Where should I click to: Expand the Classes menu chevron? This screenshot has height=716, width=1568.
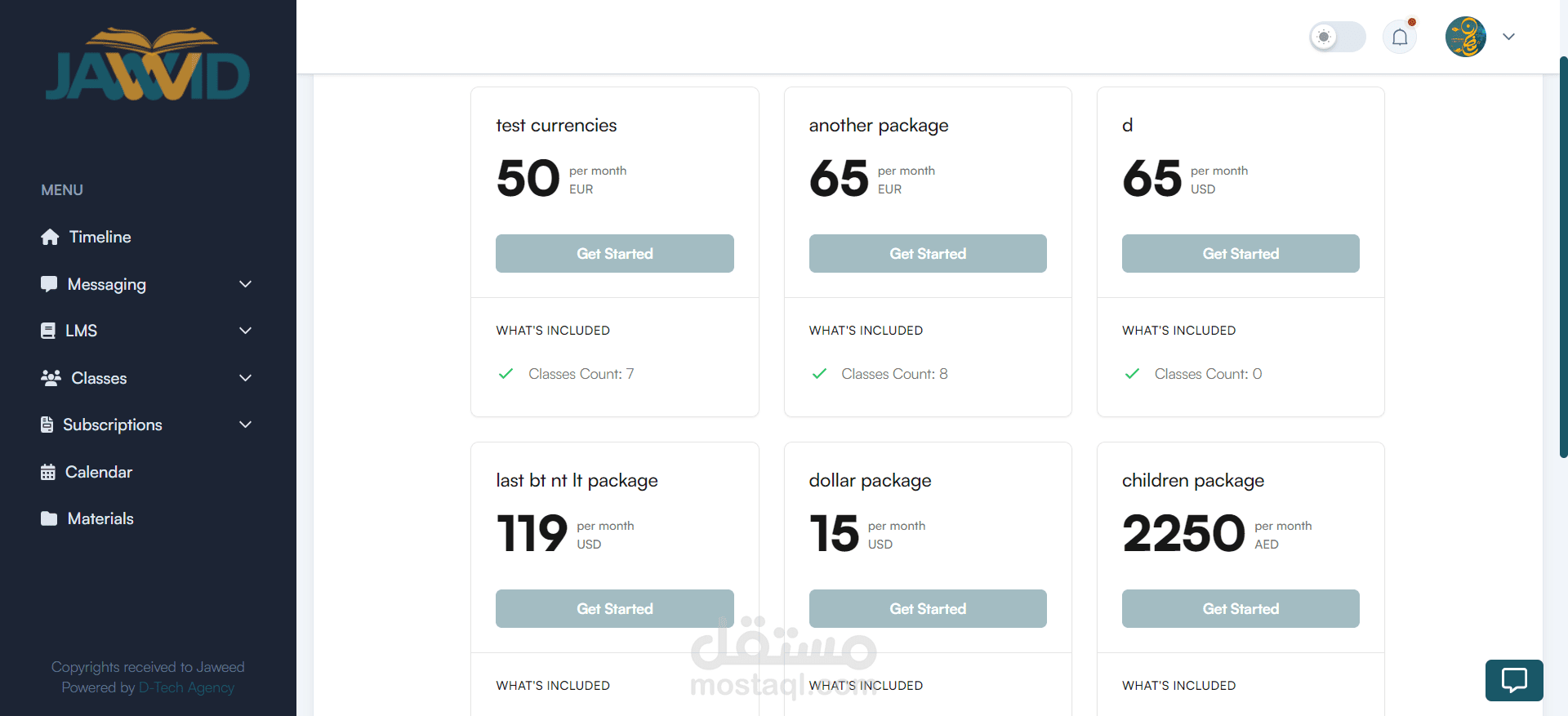point(245,378)
